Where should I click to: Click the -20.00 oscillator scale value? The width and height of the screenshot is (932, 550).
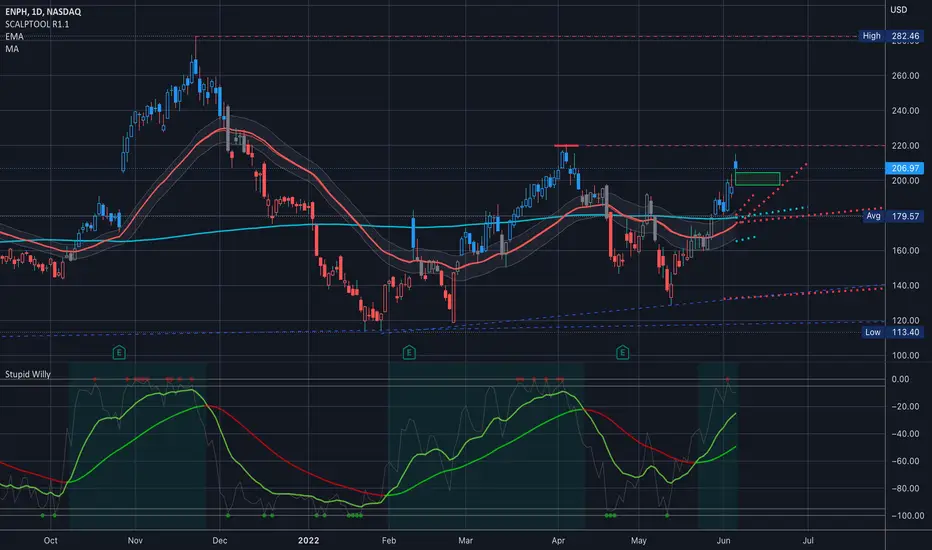tap(905, 407)
